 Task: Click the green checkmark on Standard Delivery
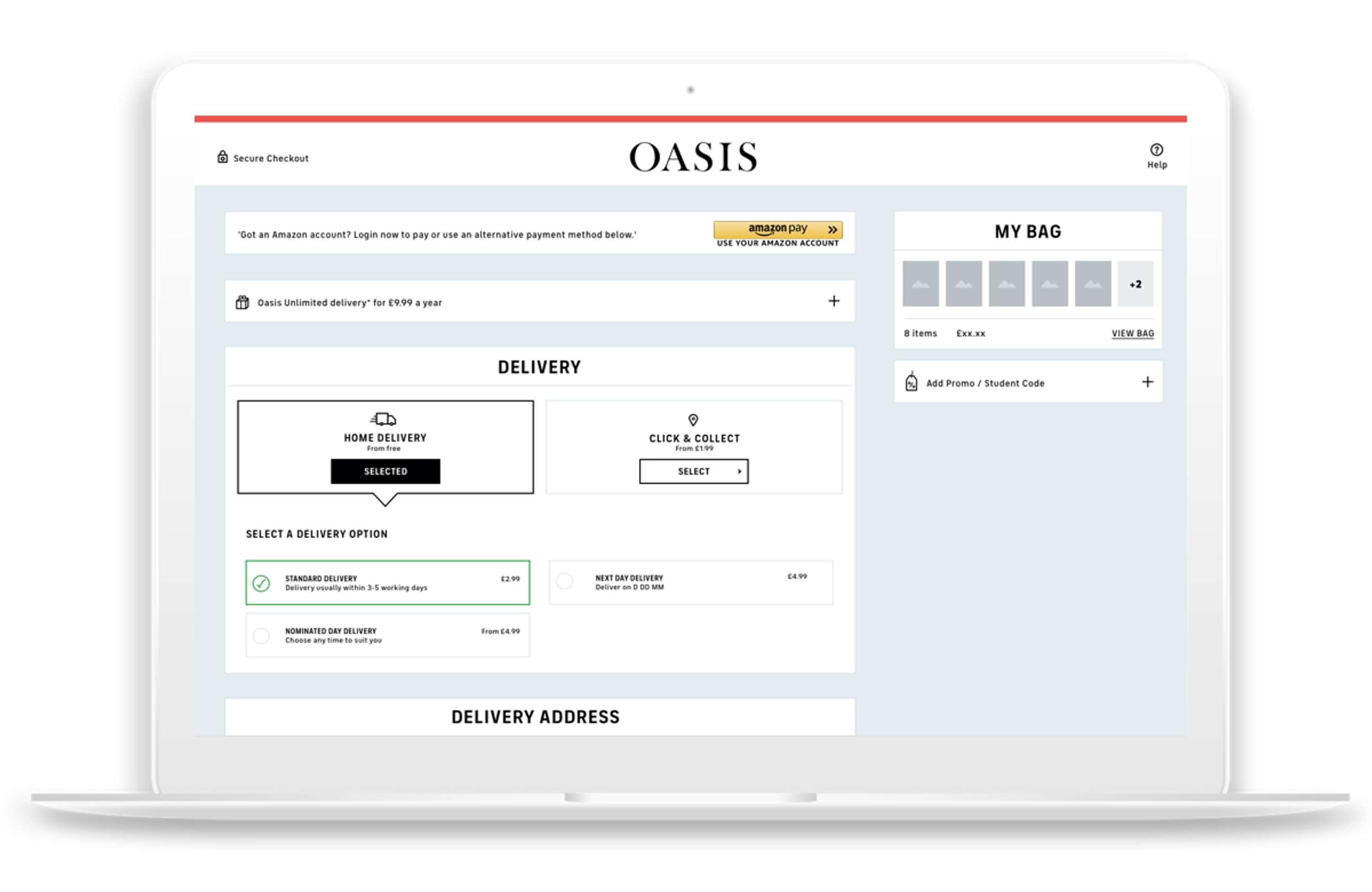pyautogui.click(x=261, y=583)
